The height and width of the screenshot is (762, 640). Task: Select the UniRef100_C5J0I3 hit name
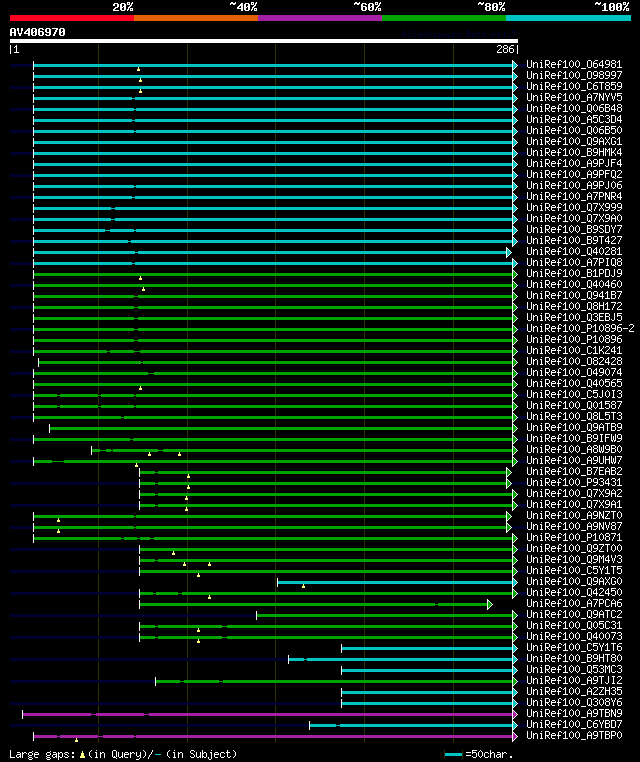574,394
